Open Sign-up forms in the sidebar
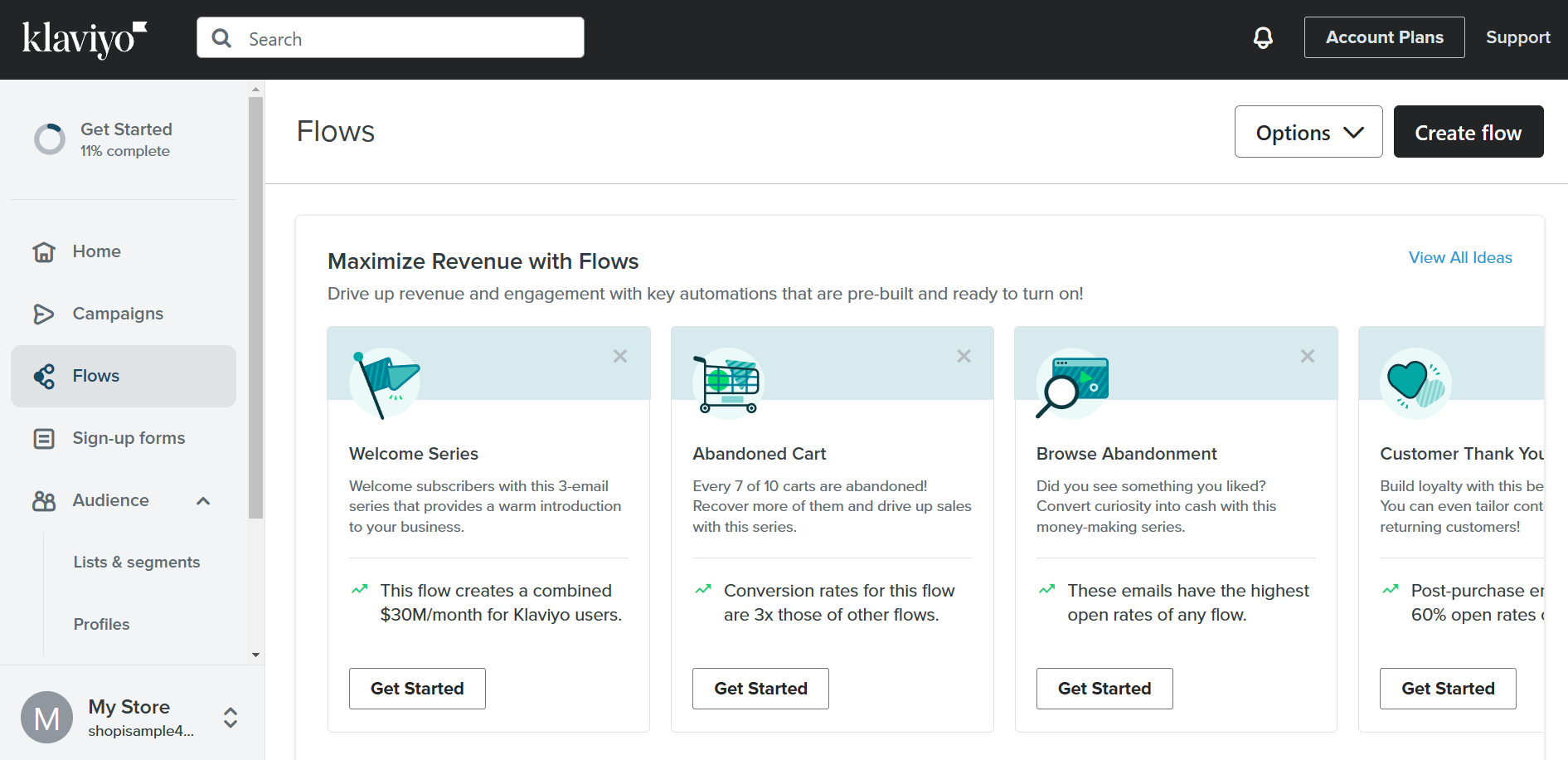This screenshot has width=1568, height=760. (x=124, y=438)
